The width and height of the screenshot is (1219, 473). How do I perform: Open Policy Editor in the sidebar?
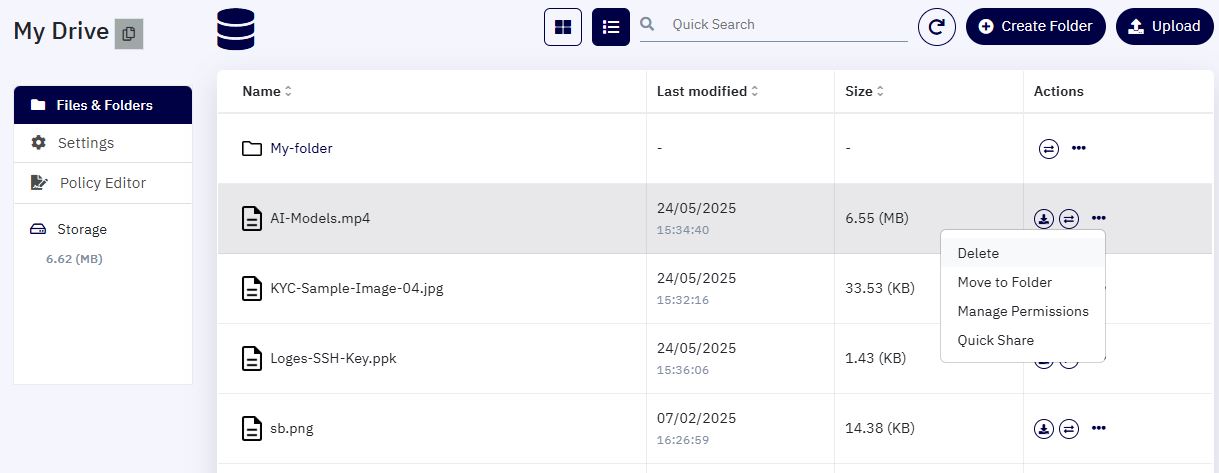tap(103, 183)
